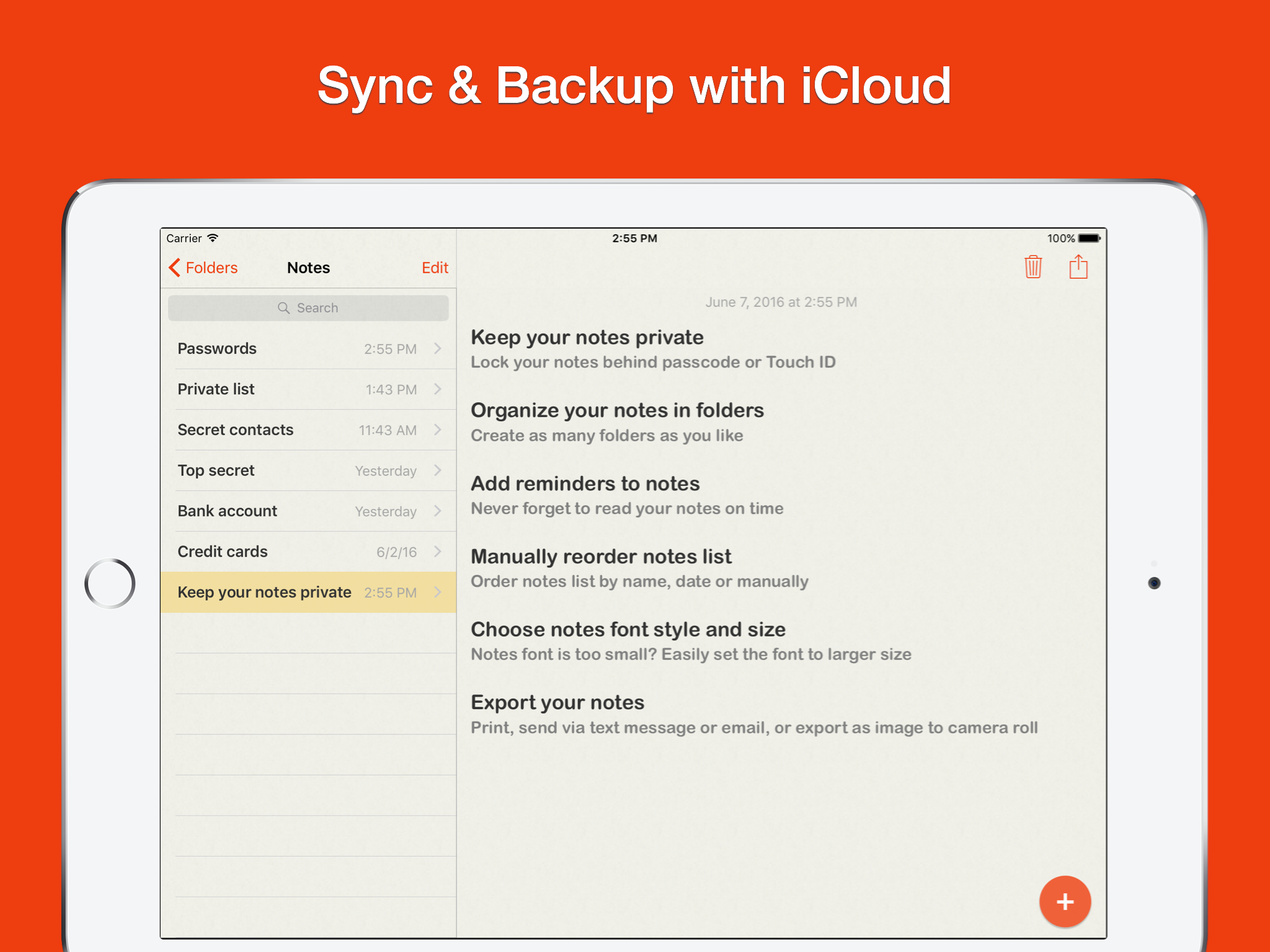
Task: Go back to Folders
Action: pos(211,268)
